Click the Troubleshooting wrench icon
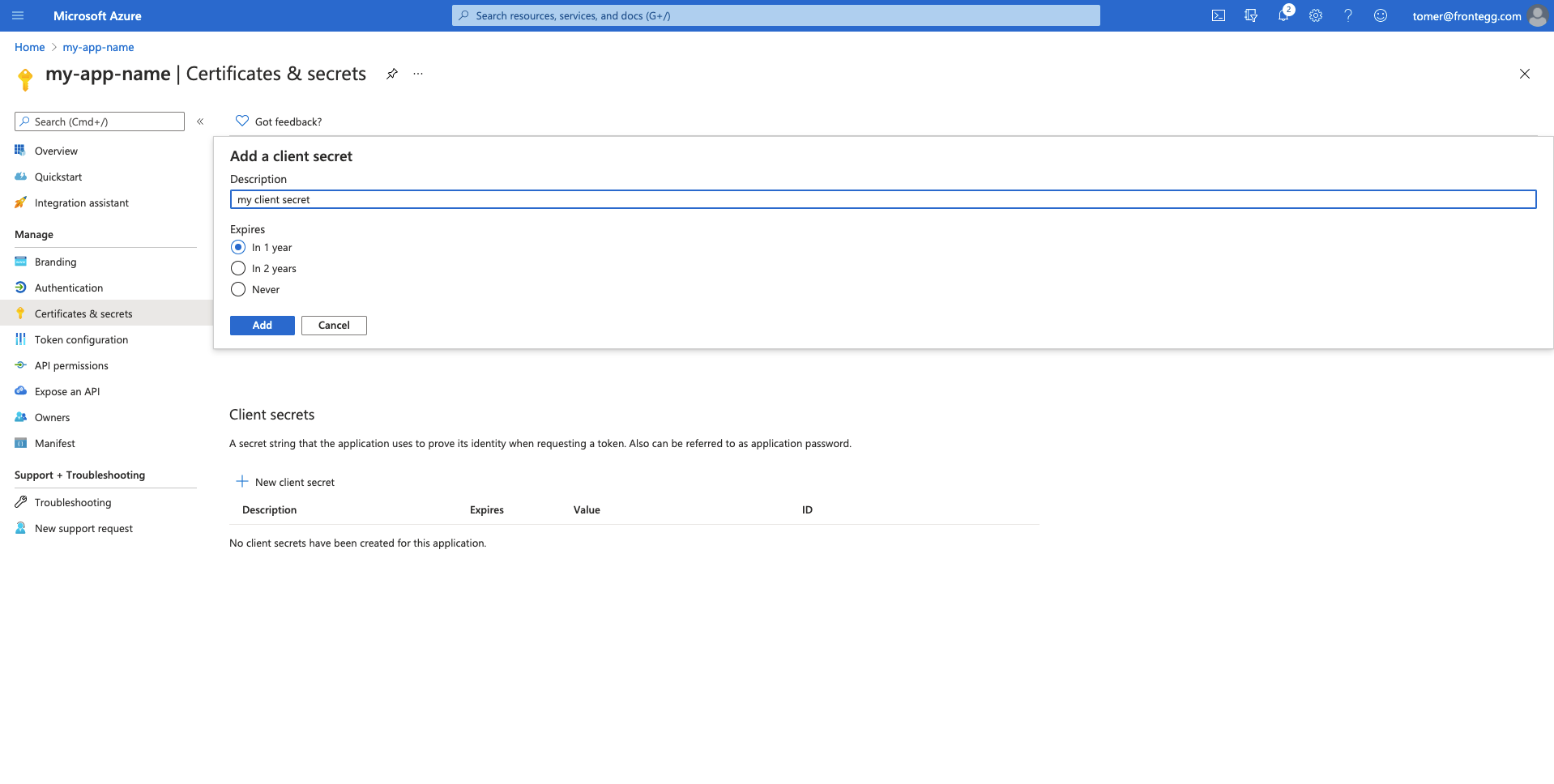Screen dimensions: 1554x784 click(x=20, y=501)
